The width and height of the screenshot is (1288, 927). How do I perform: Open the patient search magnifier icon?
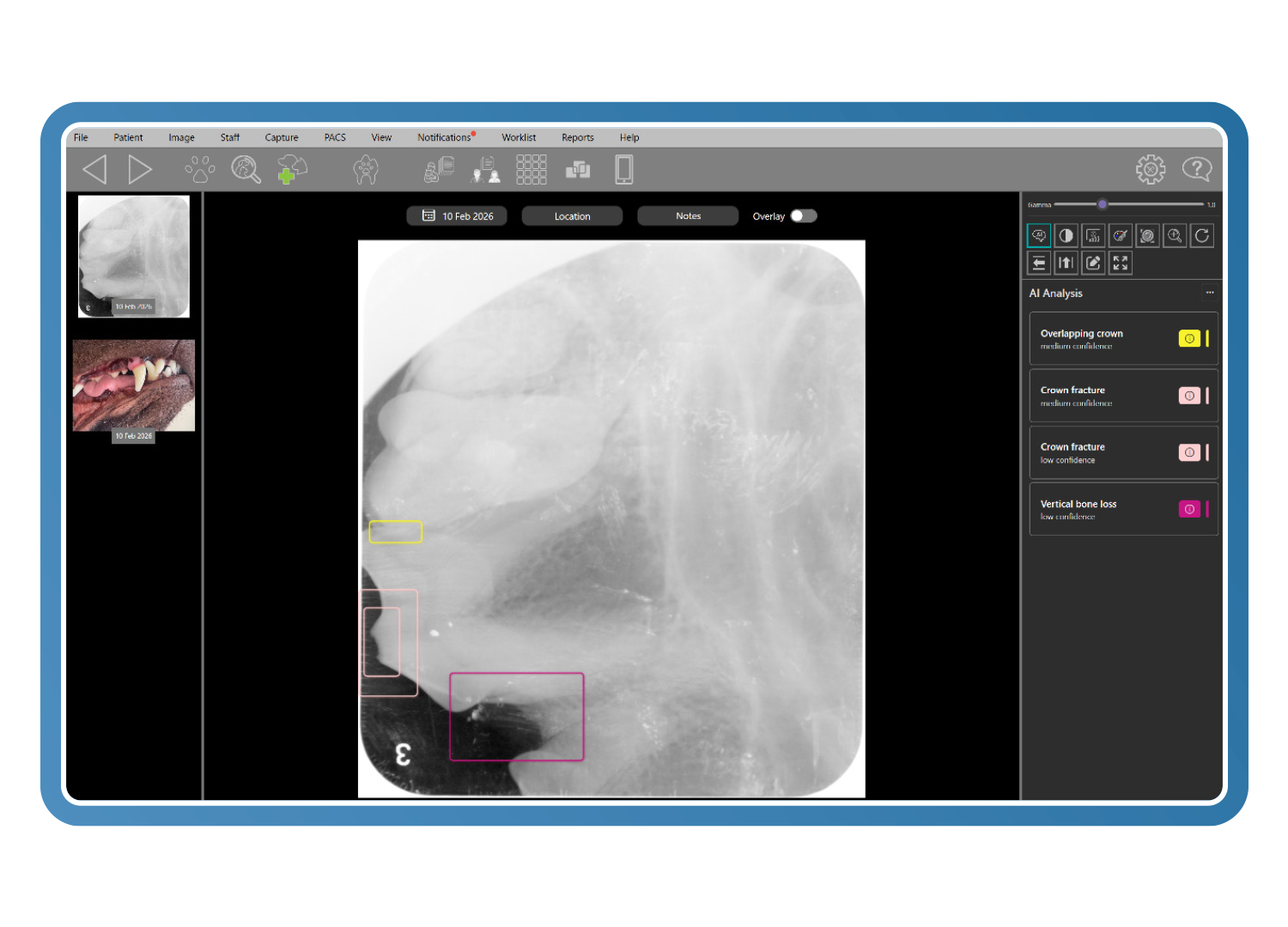point(246,169)
